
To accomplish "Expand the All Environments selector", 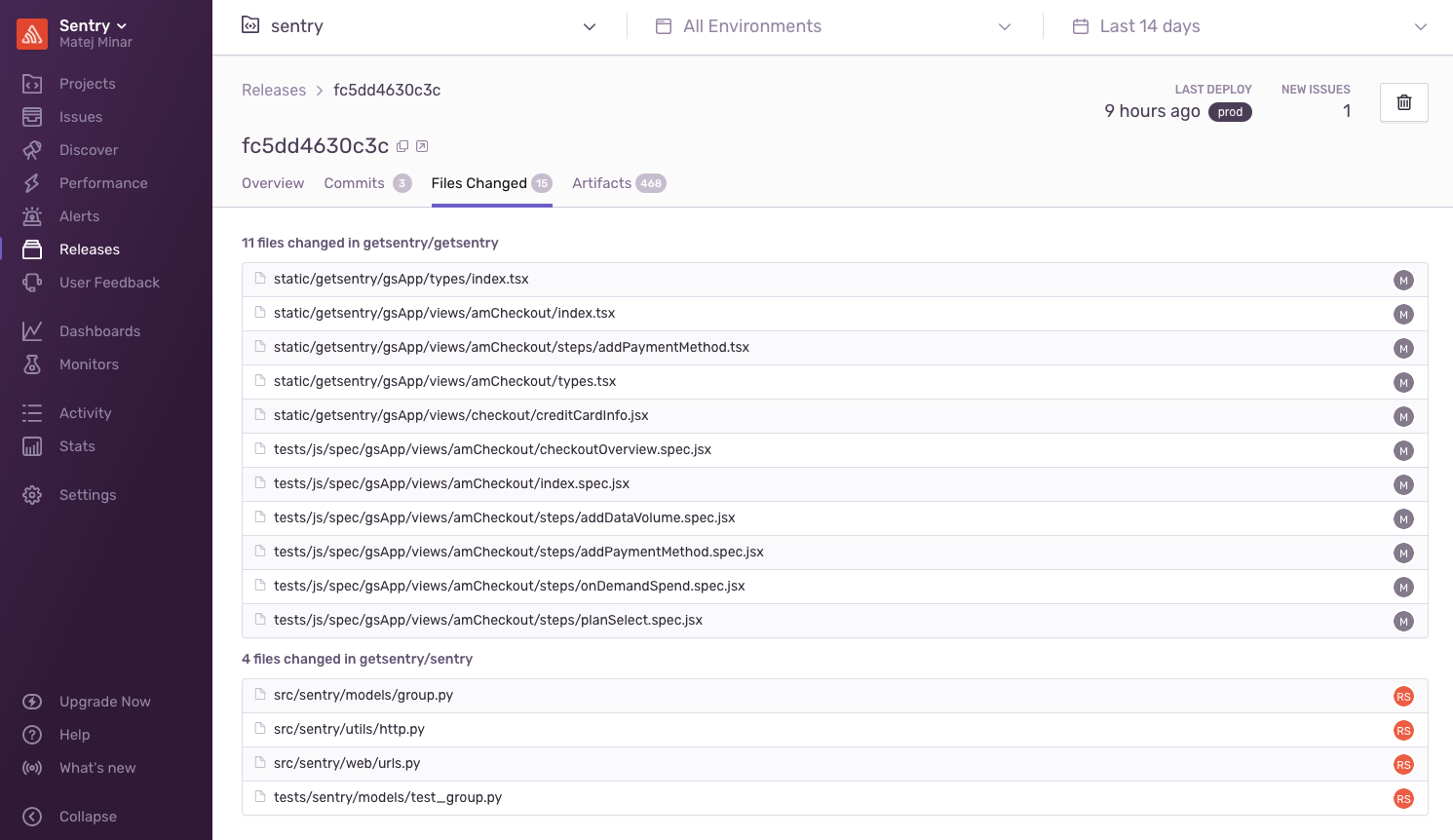I will point(833,26).
